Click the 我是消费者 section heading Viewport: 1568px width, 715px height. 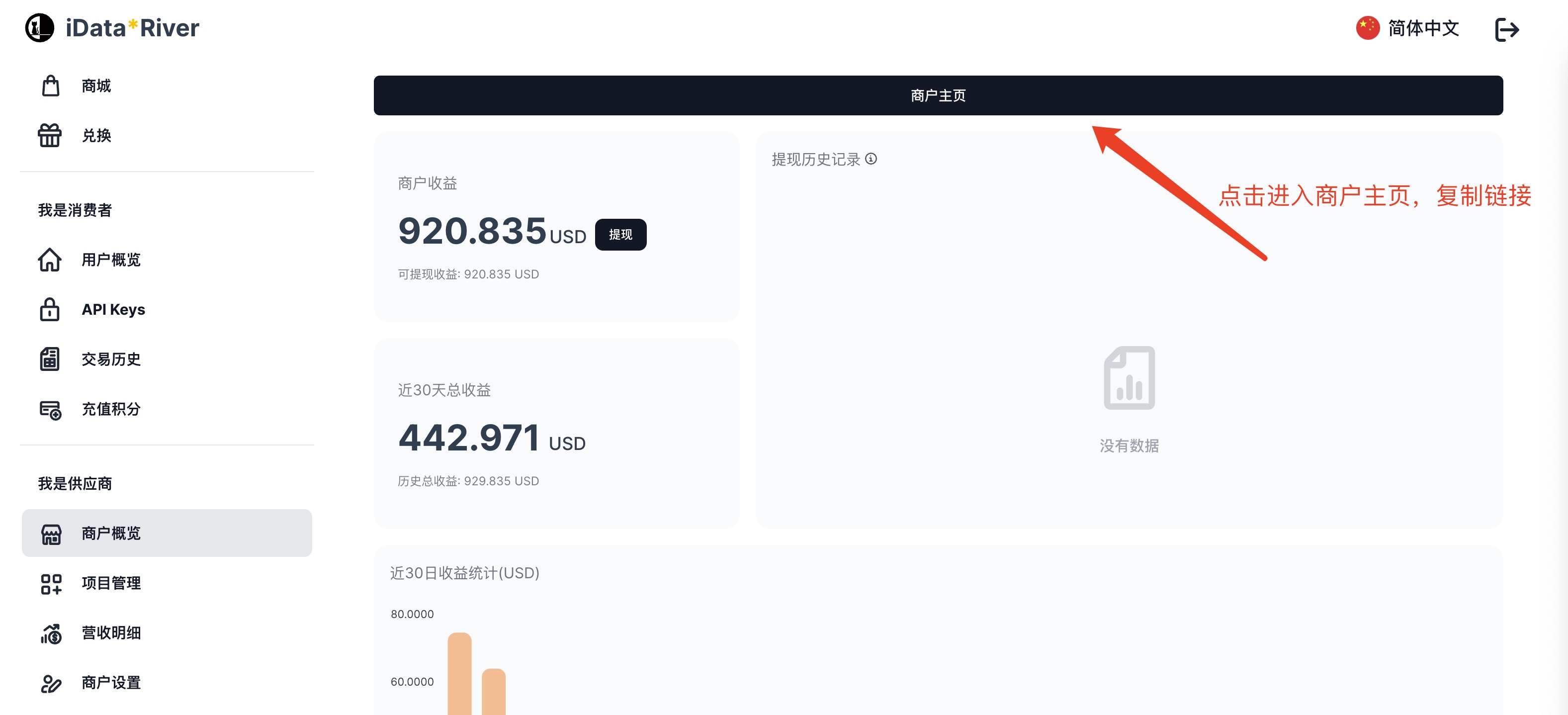(x=75, y=210)
